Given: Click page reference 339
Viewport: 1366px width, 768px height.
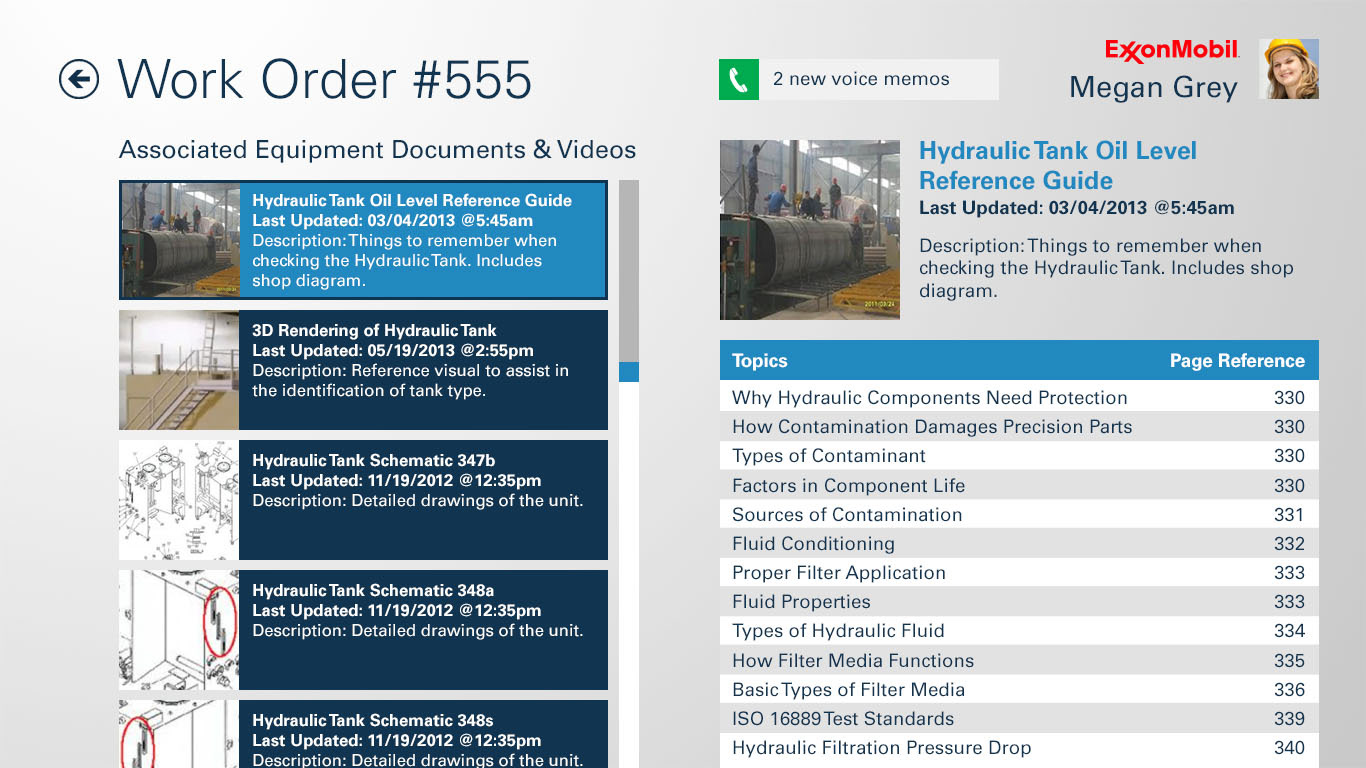Looking at the screenshot, I should coord(1289,718).
